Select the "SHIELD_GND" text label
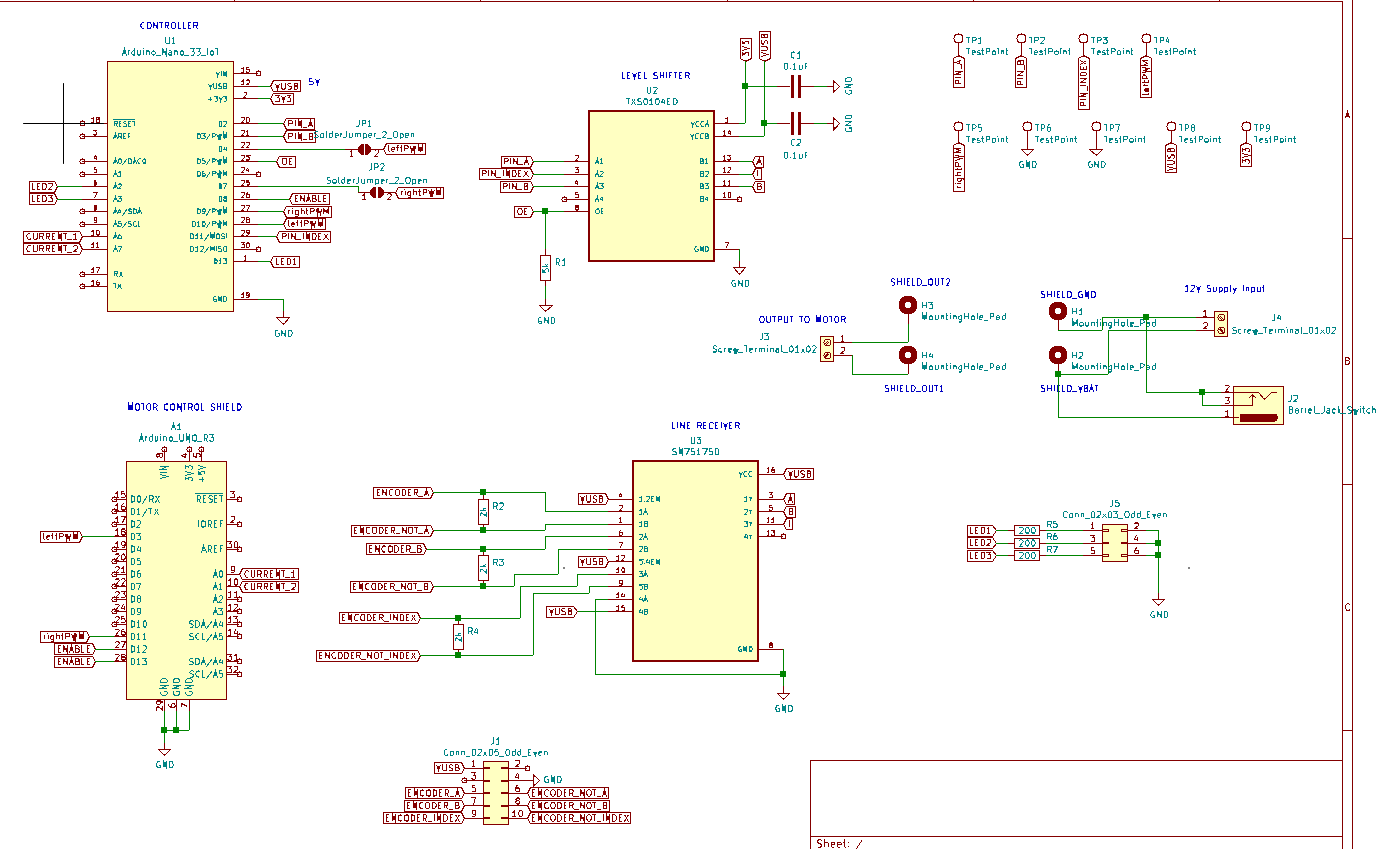Screen dimensions: 1383x849 click(1068, 295)
